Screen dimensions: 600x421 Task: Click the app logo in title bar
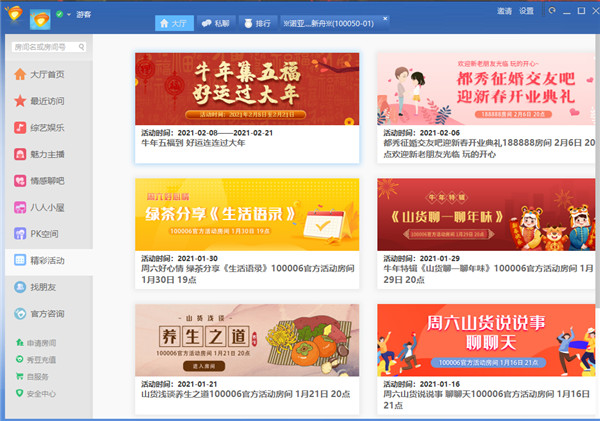[14, 13]
